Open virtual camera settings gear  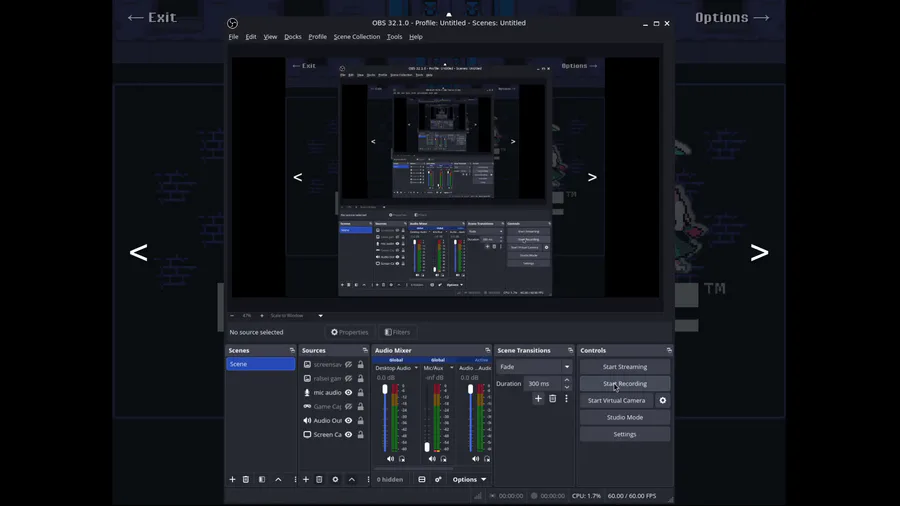[663, 400]
